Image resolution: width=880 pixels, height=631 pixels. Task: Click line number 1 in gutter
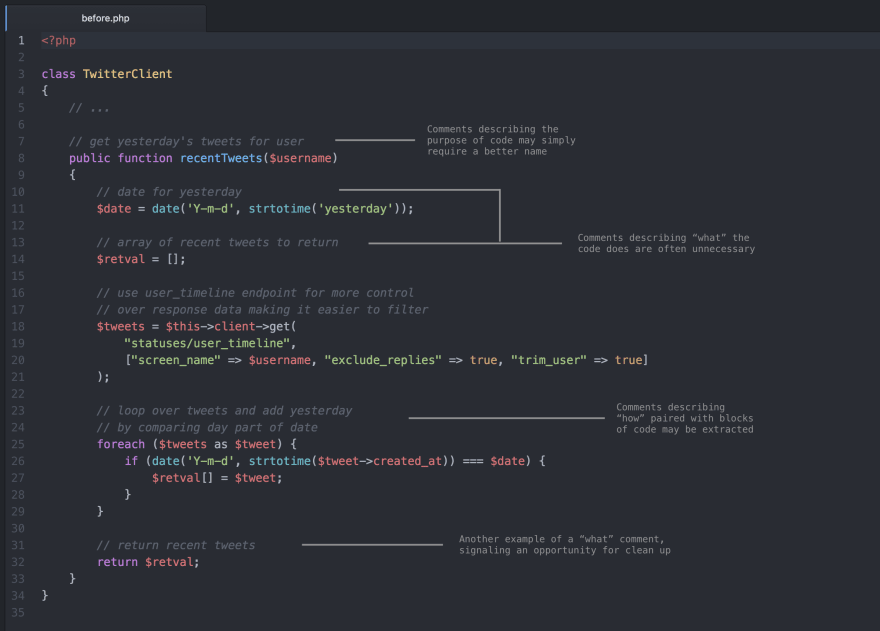21,40
